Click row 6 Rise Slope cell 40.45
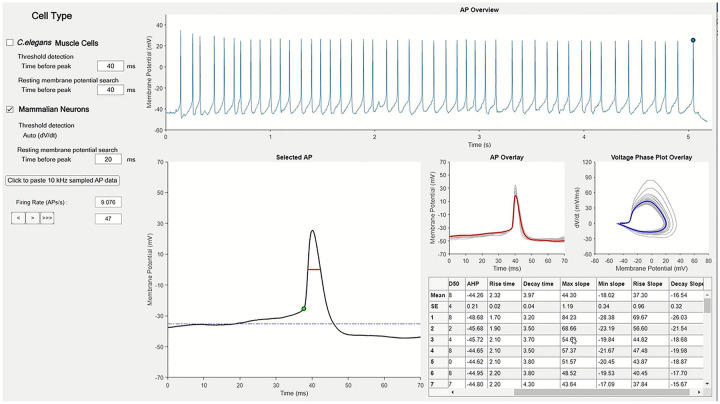This screenshot has width=720, height=404. click(650, 373)
